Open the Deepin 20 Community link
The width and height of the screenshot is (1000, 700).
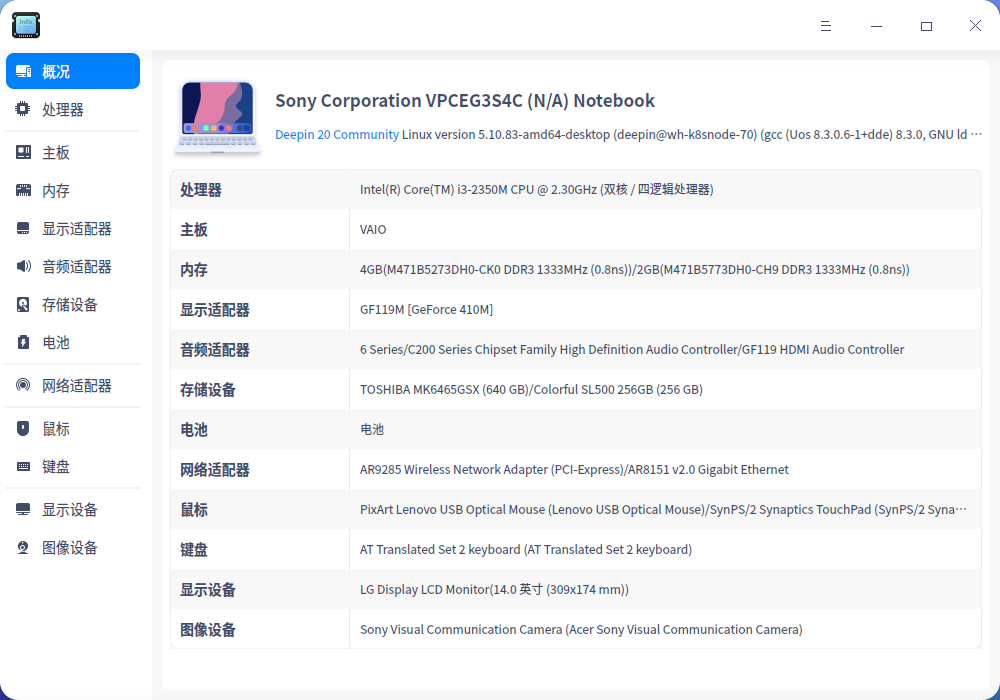[x=339, y=132]
